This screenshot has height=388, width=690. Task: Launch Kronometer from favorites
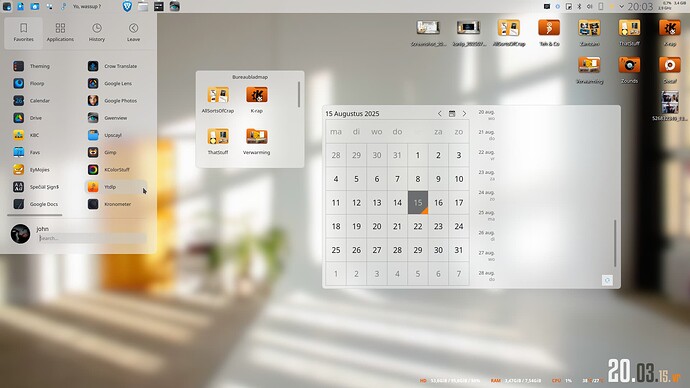pos(115,204)
